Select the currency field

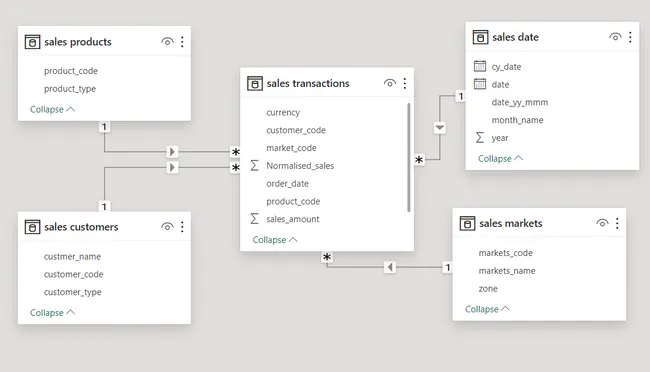[x=283, y=112]
